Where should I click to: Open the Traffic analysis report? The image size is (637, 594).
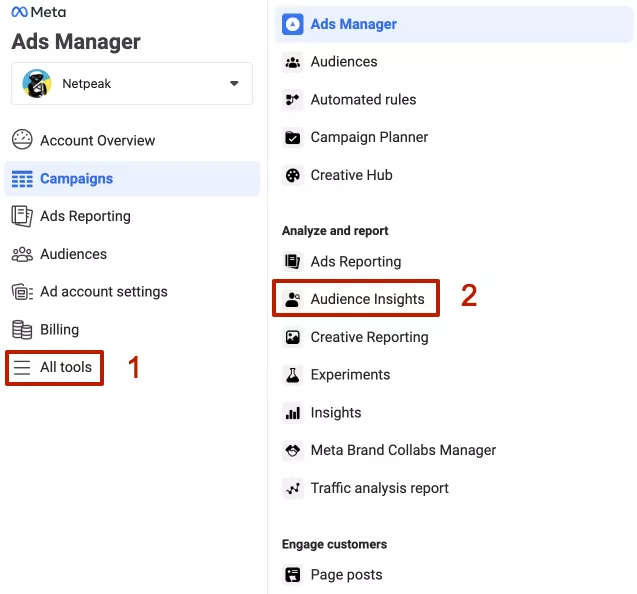tap(379, 488)
